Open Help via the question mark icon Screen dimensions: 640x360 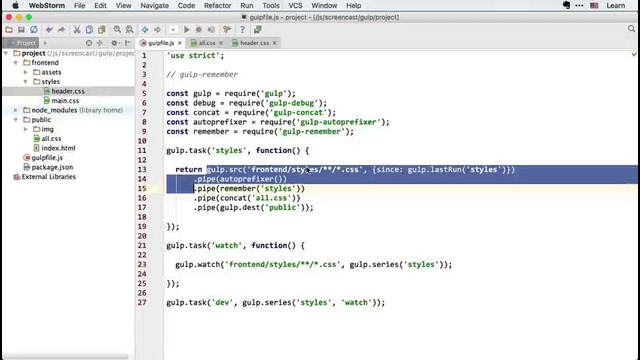pos(242,29)
